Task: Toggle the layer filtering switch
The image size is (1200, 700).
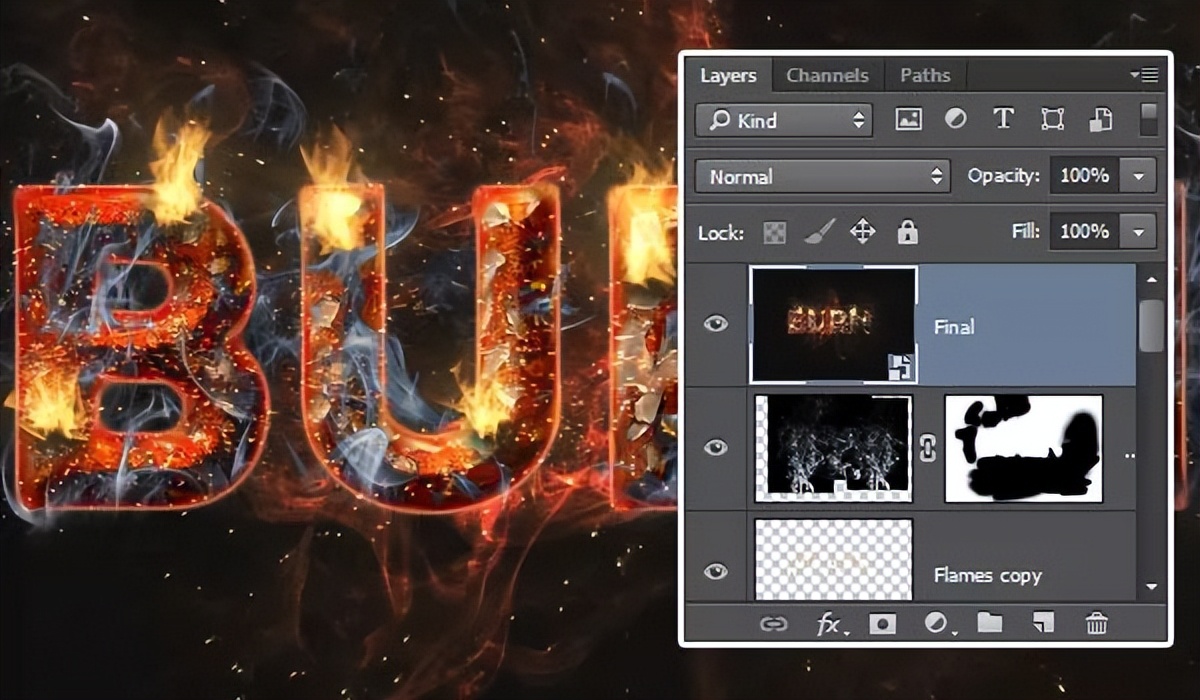Action: pyautogui.click(x=1149, y=119)
